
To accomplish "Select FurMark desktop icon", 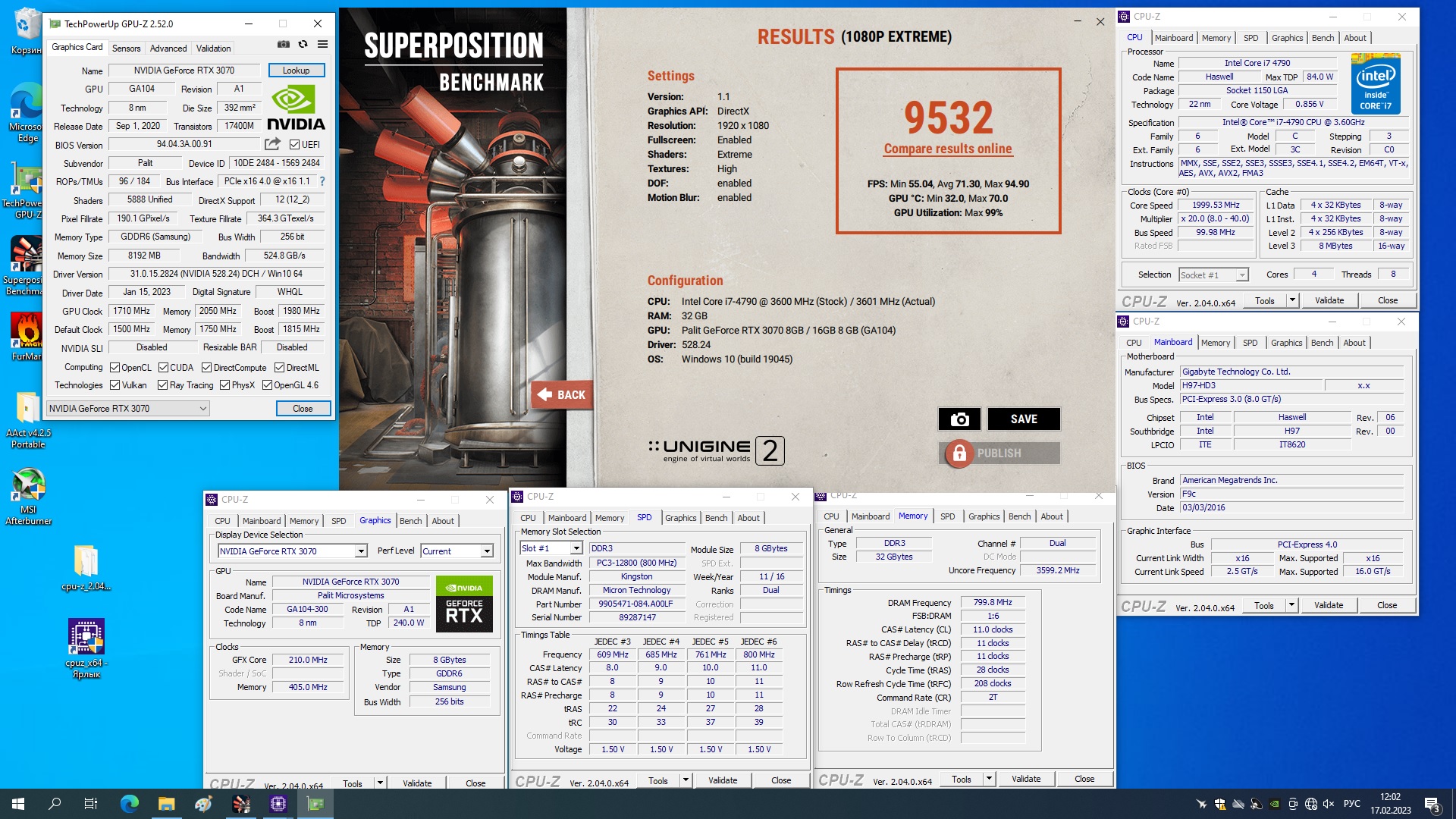I will [27, 336].
